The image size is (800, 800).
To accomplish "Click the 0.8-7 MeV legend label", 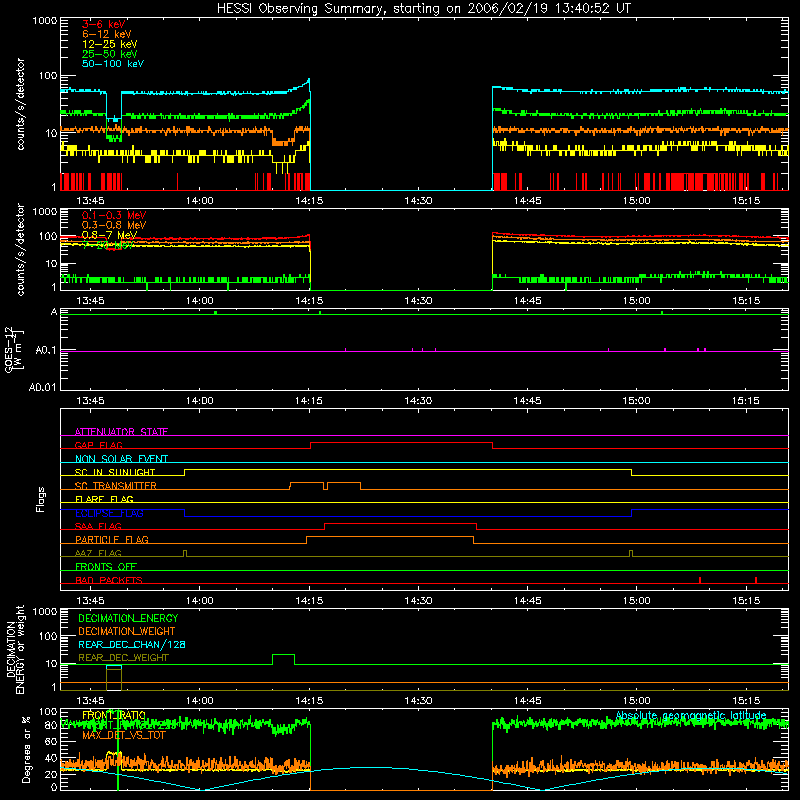I will (109, 235).
